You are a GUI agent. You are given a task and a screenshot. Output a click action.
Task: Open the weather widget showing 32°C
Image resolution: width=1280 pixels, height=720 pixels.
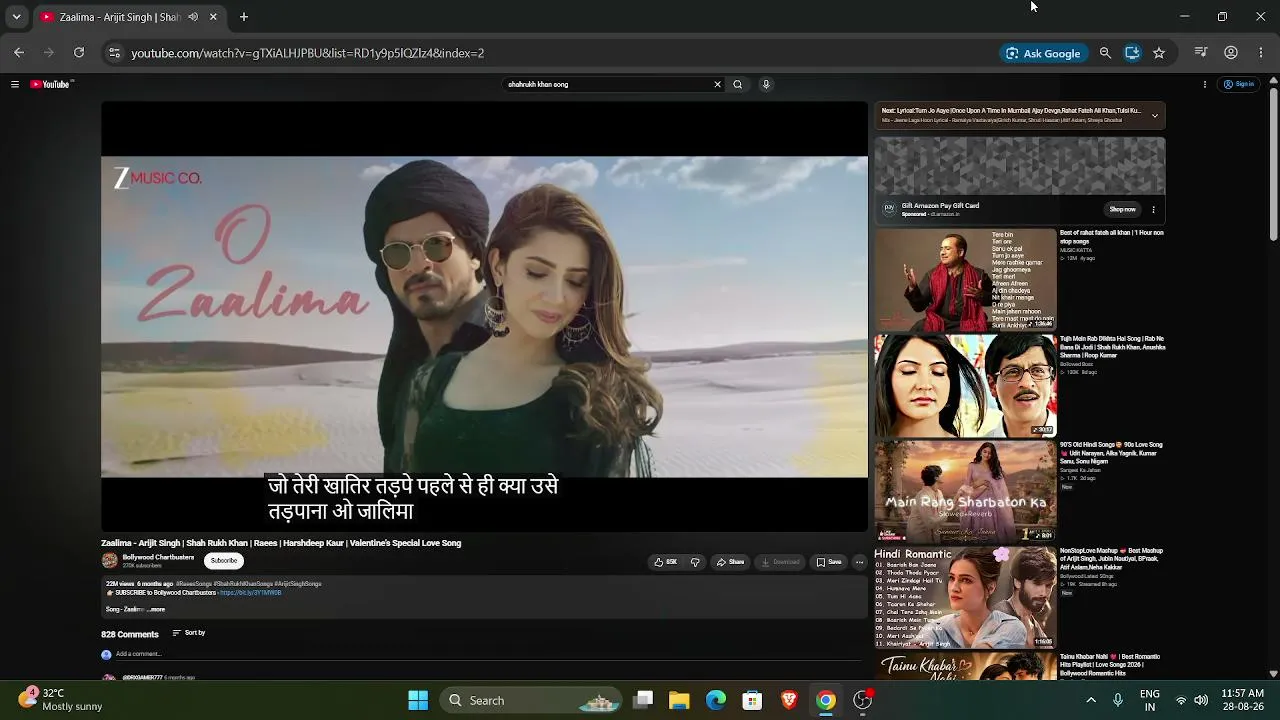tap(60, 700)
